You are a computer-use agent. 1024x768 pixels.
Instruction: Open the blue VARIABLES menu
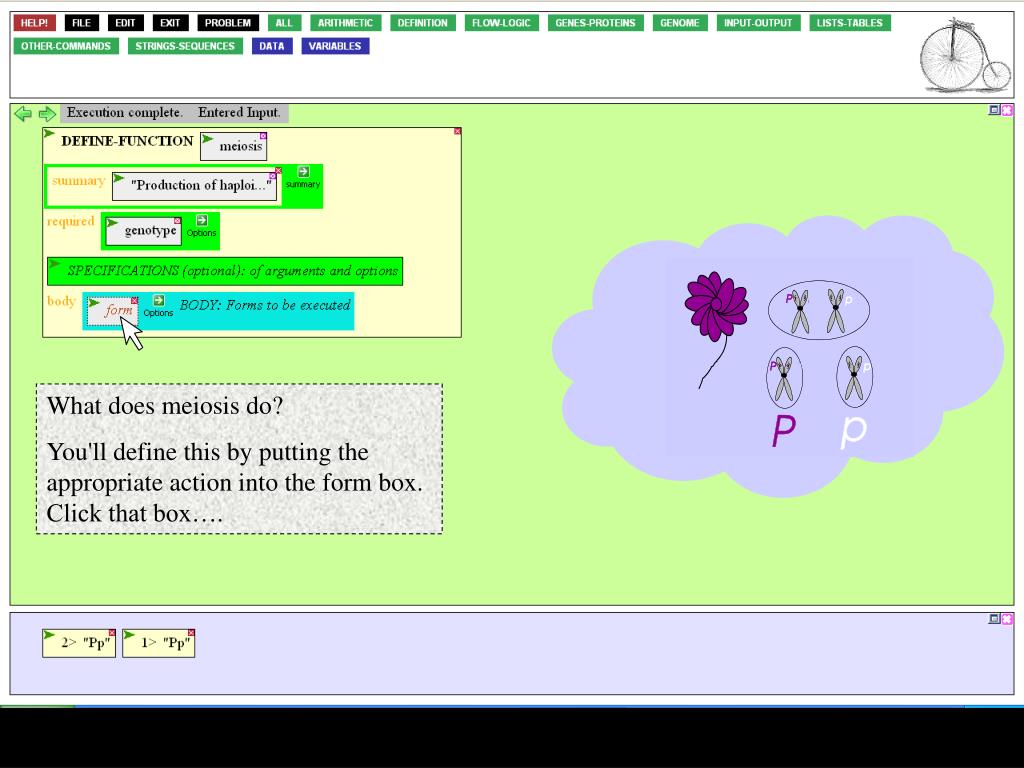[x=335, y=46]
